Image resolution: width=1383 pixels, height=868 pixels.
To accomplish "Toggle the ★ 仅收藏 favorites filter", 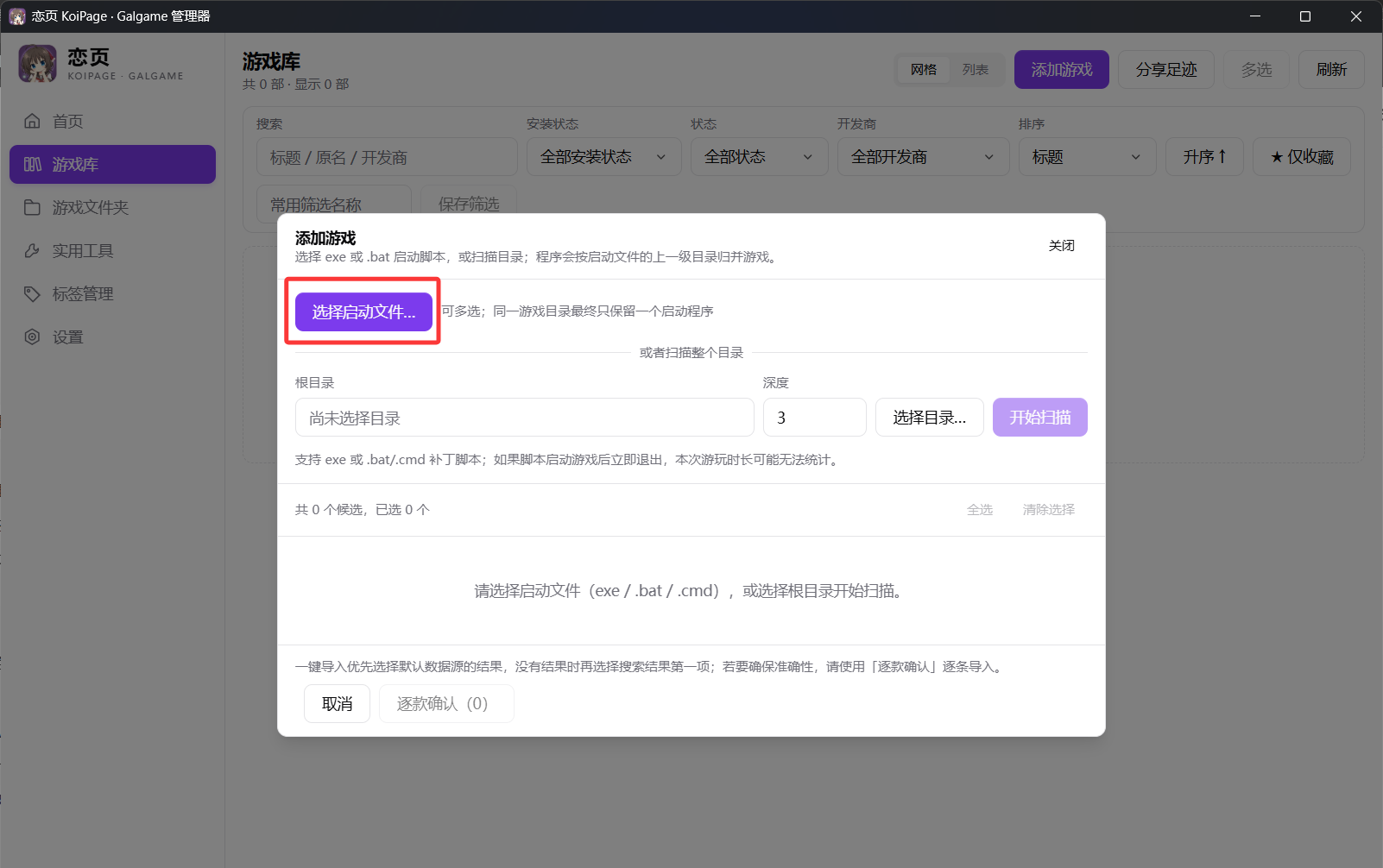I will [1302, 157].
